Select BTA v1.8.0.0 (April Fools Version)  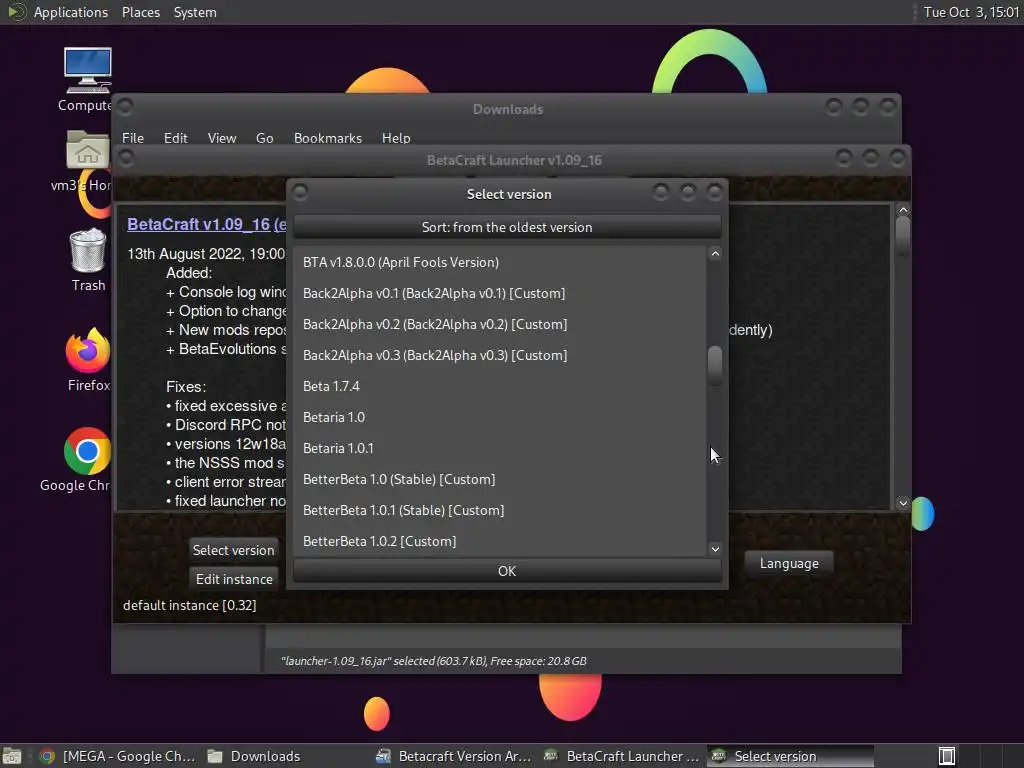click(500, 262)
